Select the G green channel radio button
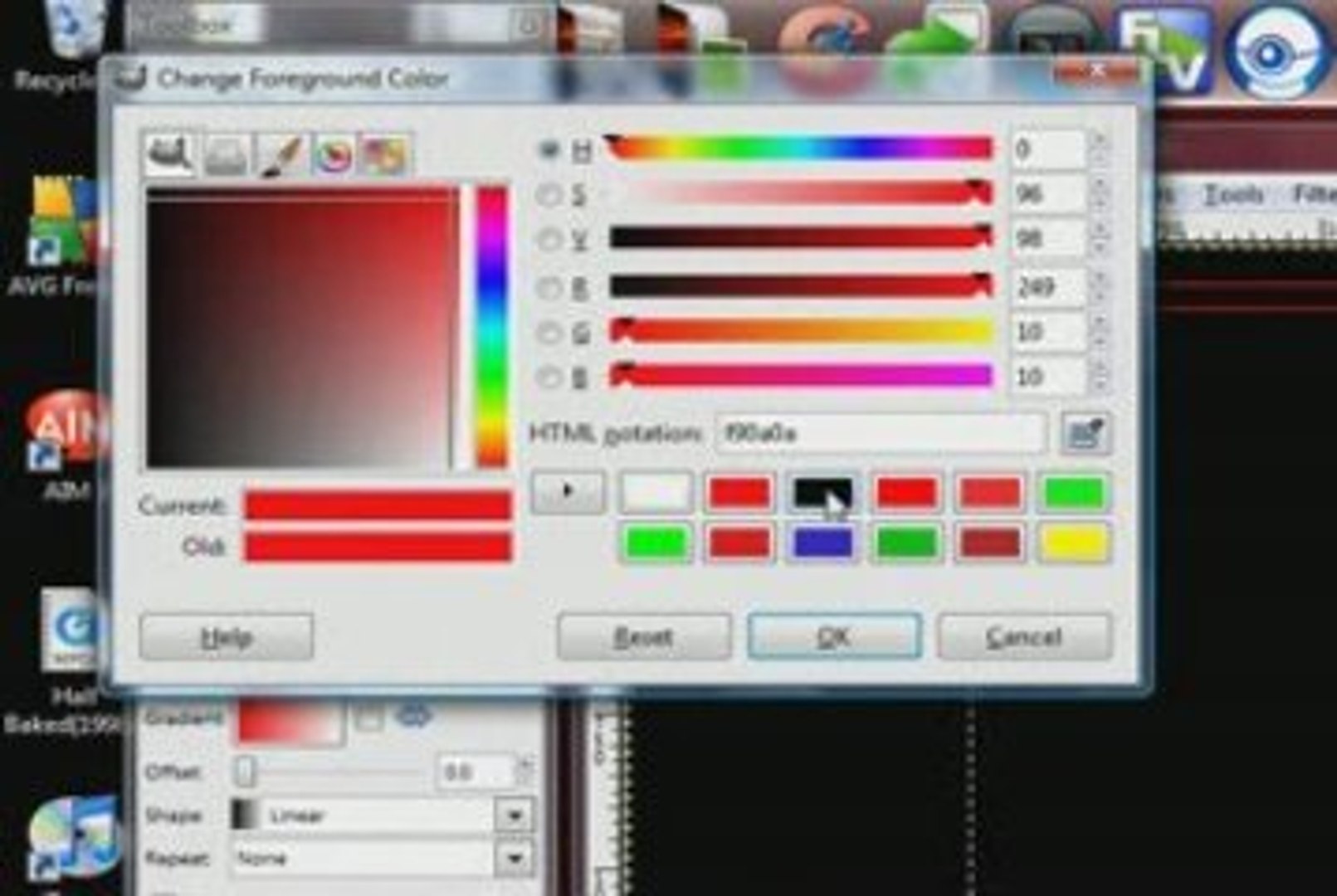1337x896 pixels. (548, 330)
